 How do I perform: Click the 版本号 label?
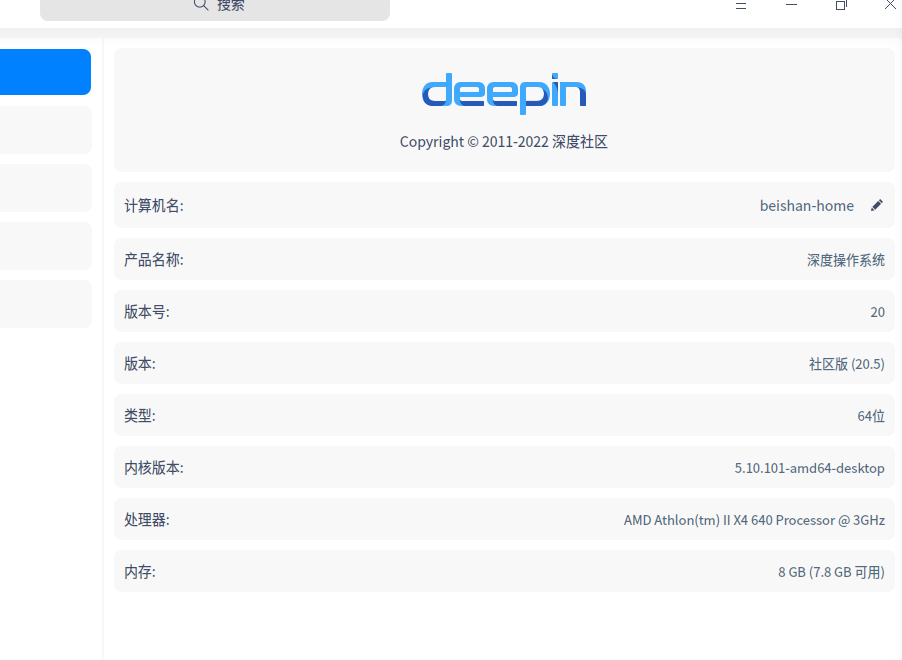[147, 312]
